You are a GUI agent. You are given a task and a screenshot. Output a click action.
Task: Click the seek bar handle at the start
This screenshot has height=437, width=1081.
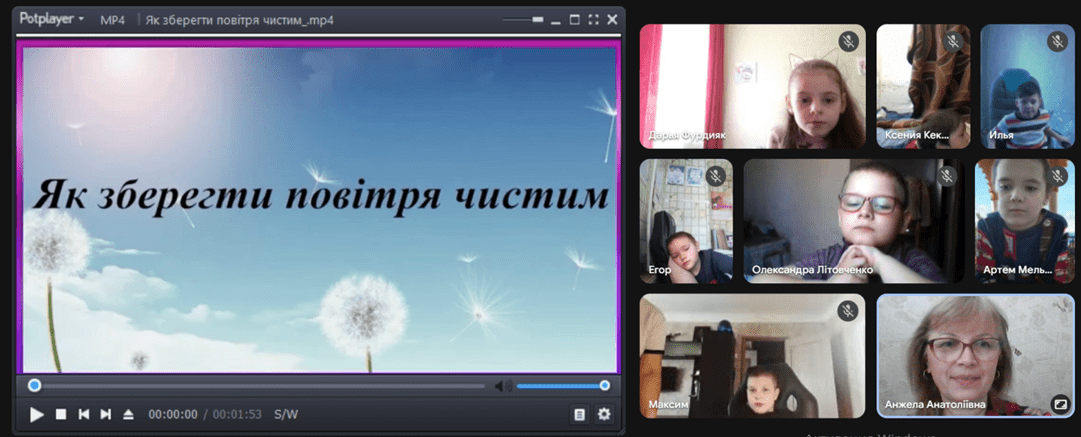click(x=34, y=385)
